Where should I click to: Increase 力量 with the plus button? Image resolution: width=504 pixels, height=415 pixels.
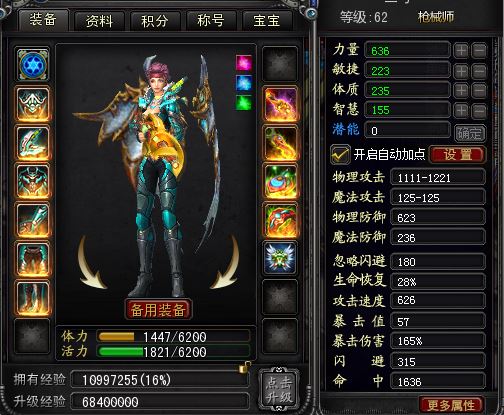461,51
